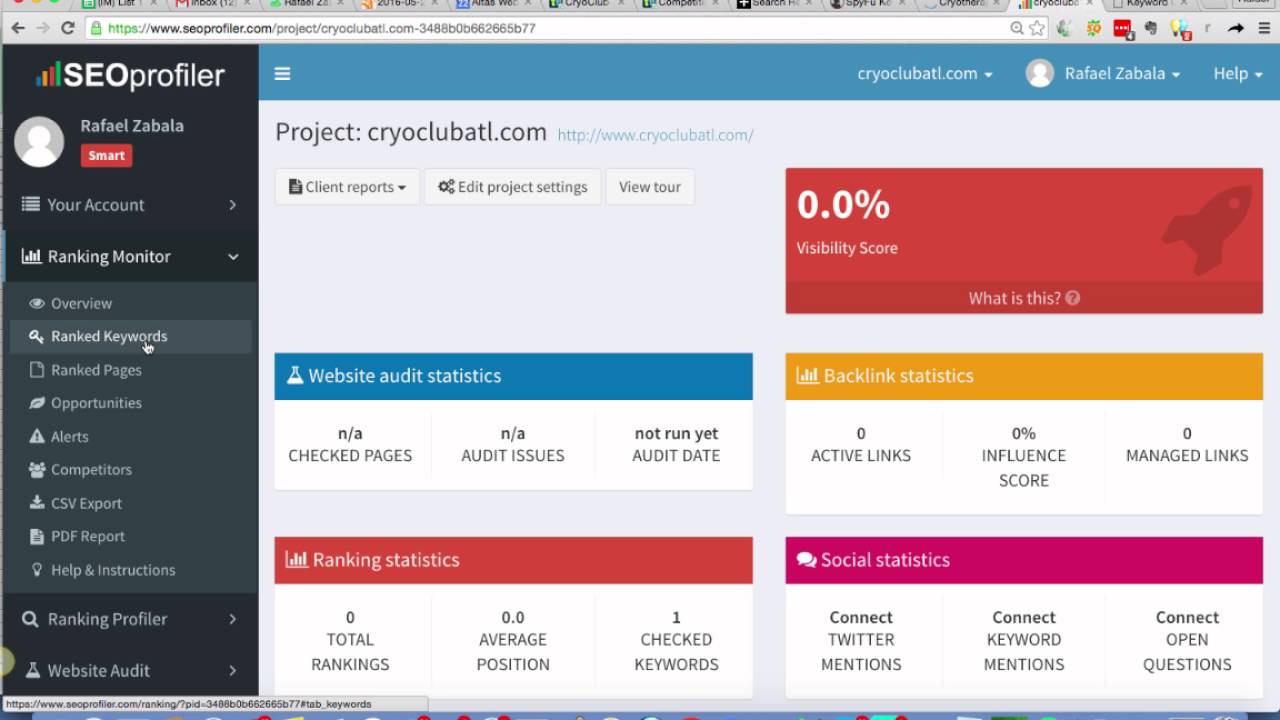Open the Client reports dropdown
The image size is (1280, 720).
tap(347, 187)
